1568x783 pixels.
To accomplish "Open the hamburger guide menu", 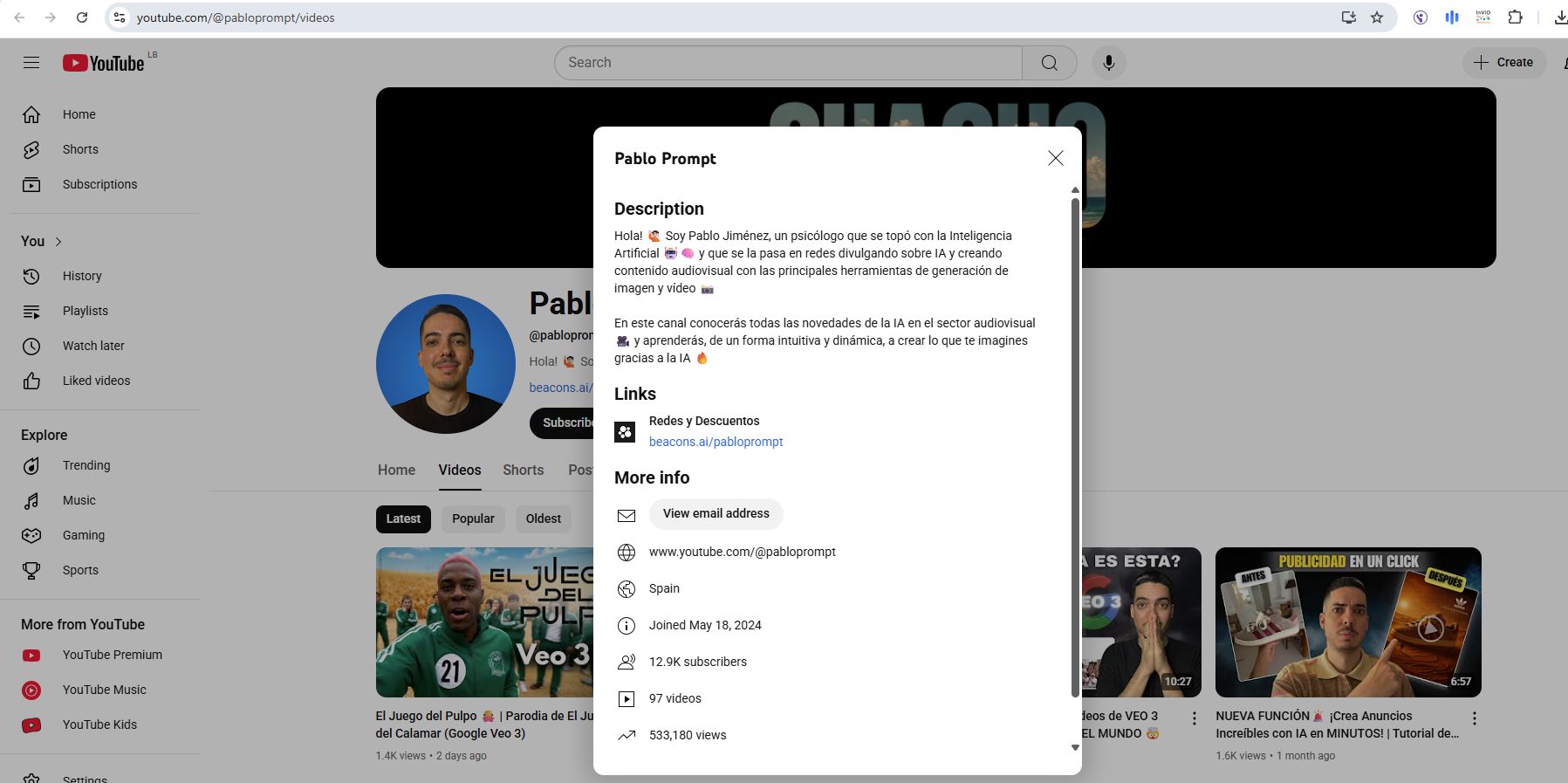I will [x=31, y=63].
